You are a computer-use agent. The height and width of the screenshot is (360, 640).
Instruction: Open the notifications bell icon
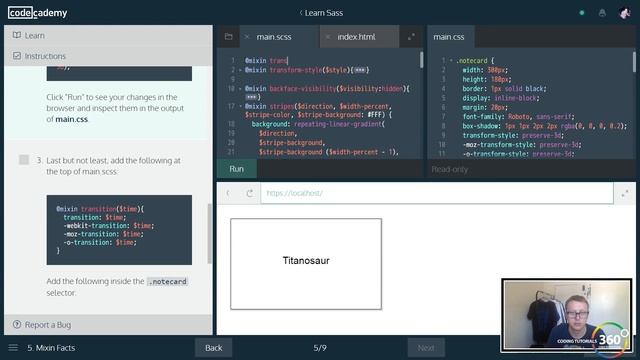(602, 13)
